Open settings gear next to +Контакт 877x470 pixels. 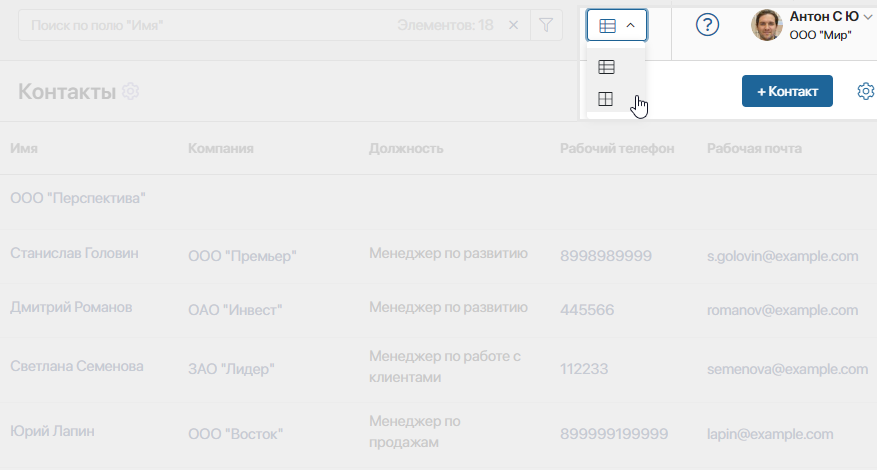(x=866, y=91)
